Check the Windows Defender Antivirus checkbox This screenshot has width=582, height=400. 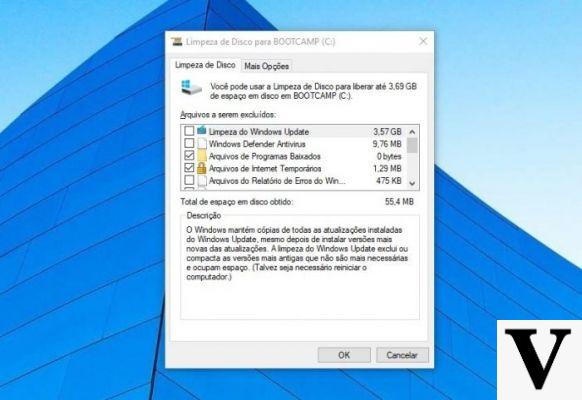point(189,143)
